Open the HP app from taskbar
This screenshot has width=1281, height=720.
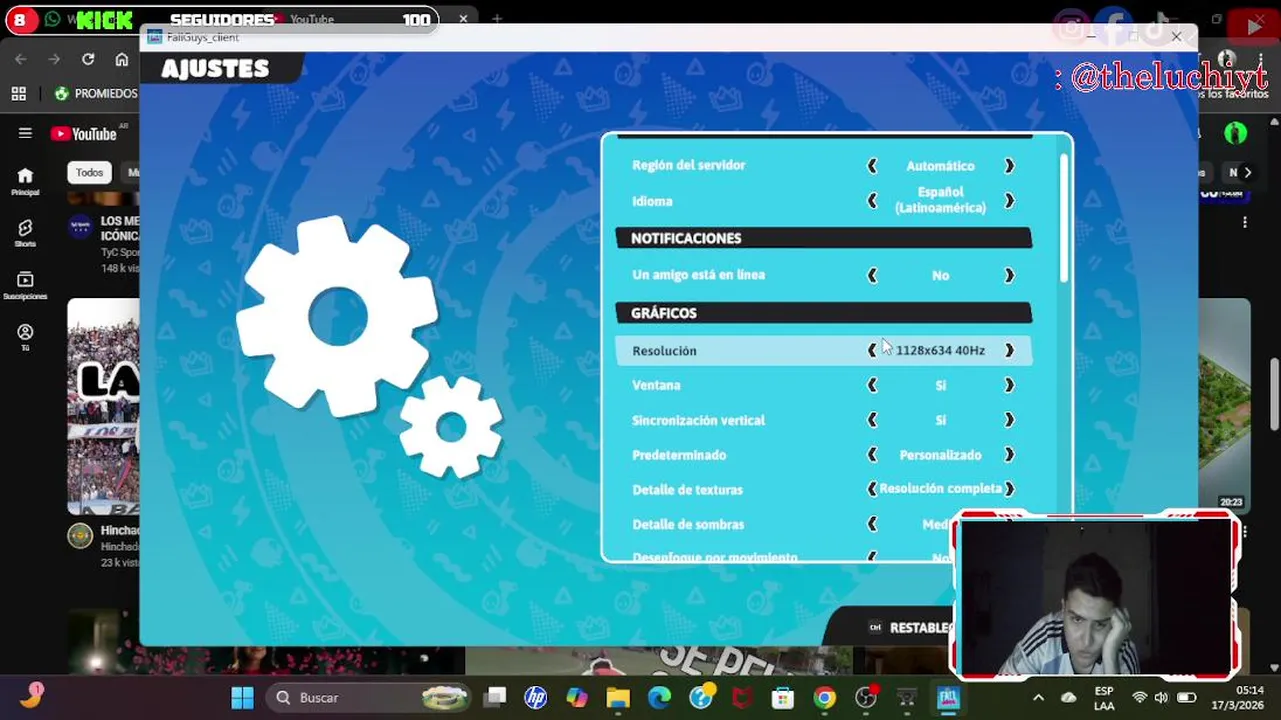coord(536,698)
